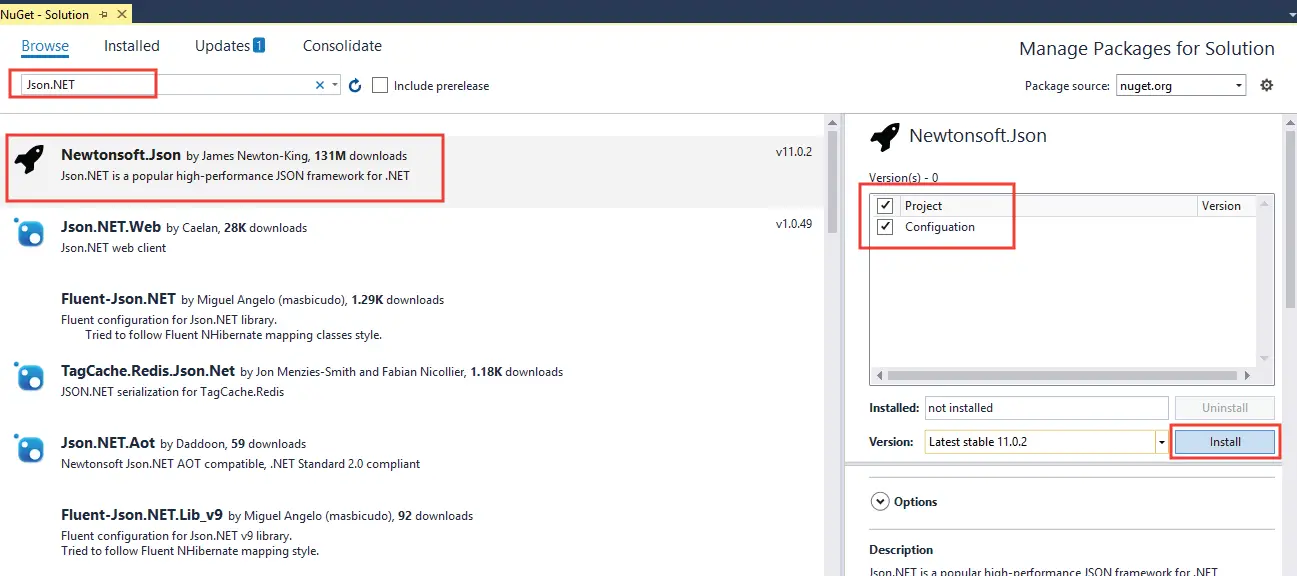The width and height of the screenshot is (1297, 576).
Task: Refresh the package search results
Action: coord(355,86)
